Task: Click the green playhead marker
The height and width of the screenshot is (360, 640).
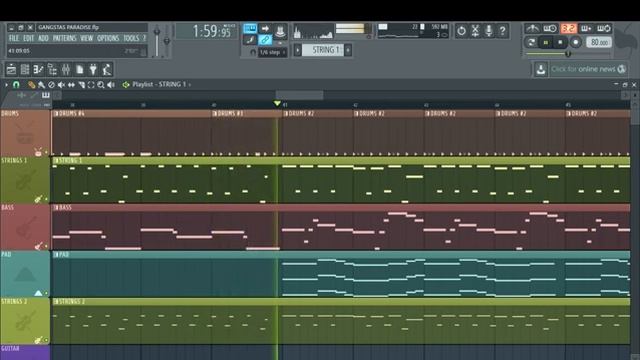Action: click(x=278, y=104)
